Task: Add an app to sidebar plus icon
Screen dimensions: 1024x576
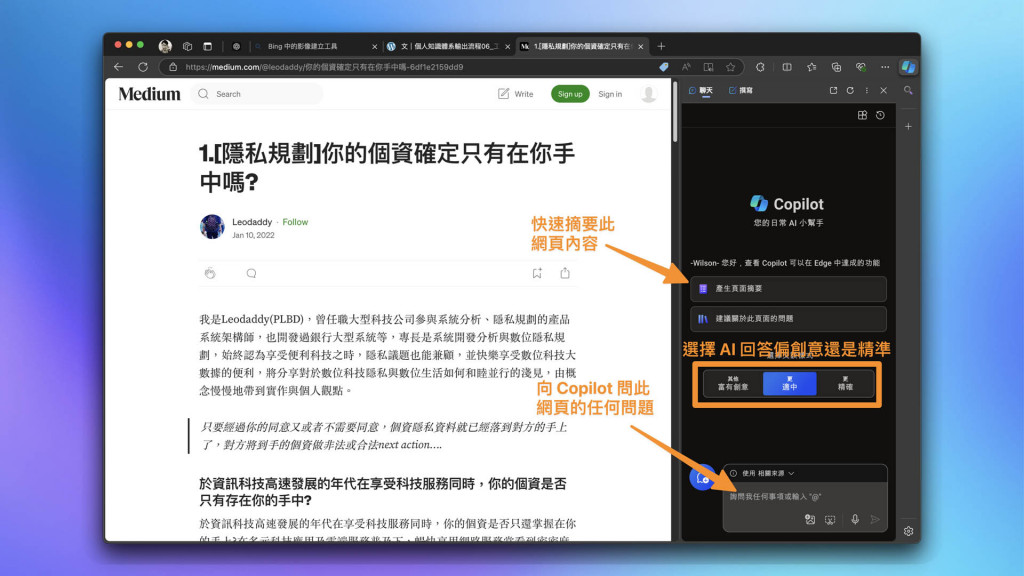Action: (908, 126)
